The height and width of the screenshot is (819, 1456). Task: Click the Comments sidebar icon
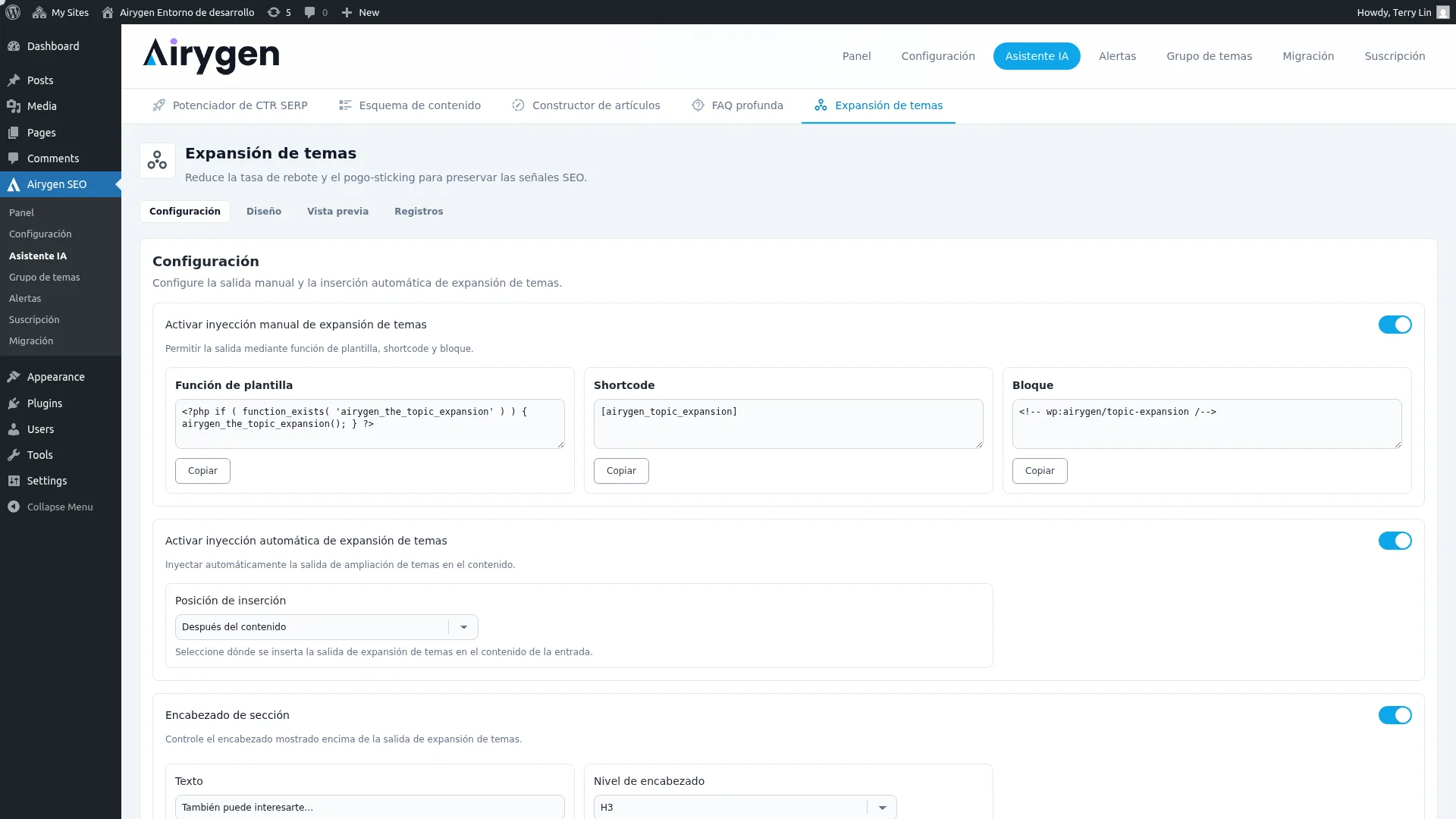tap(14, 158)
